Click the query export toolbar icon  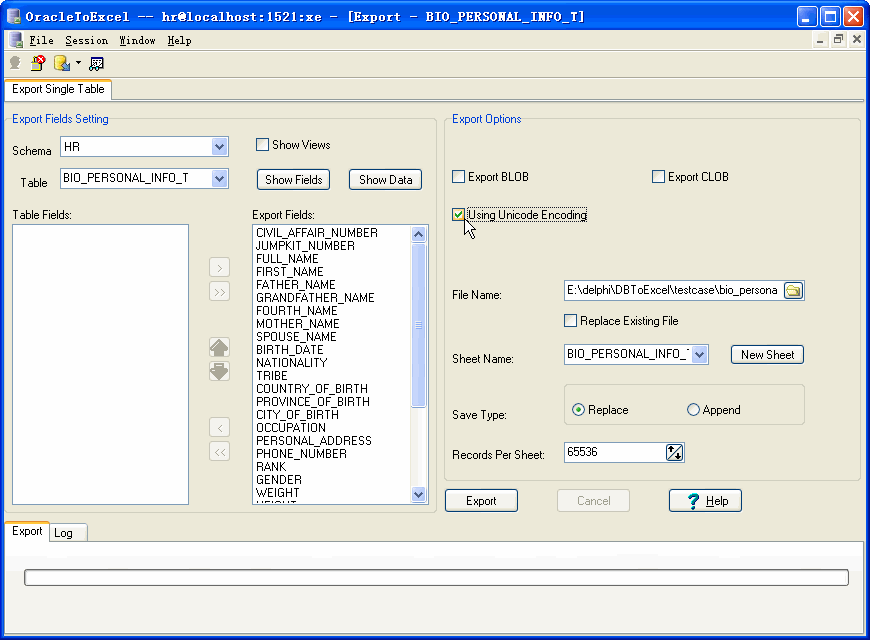[96, 64]
